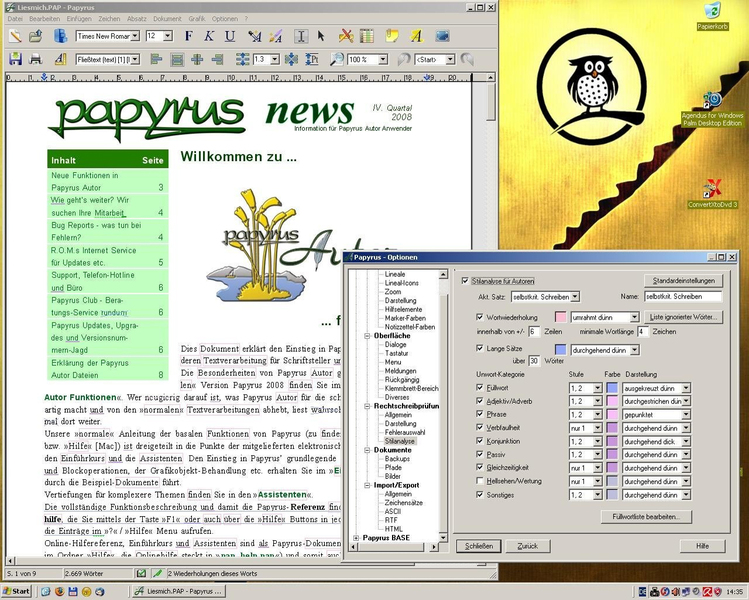Image resolution: width=749 pixels, height=600 pixels.
Task: Click the magnifying glass zoom icon
Action: tap(337, 59)
